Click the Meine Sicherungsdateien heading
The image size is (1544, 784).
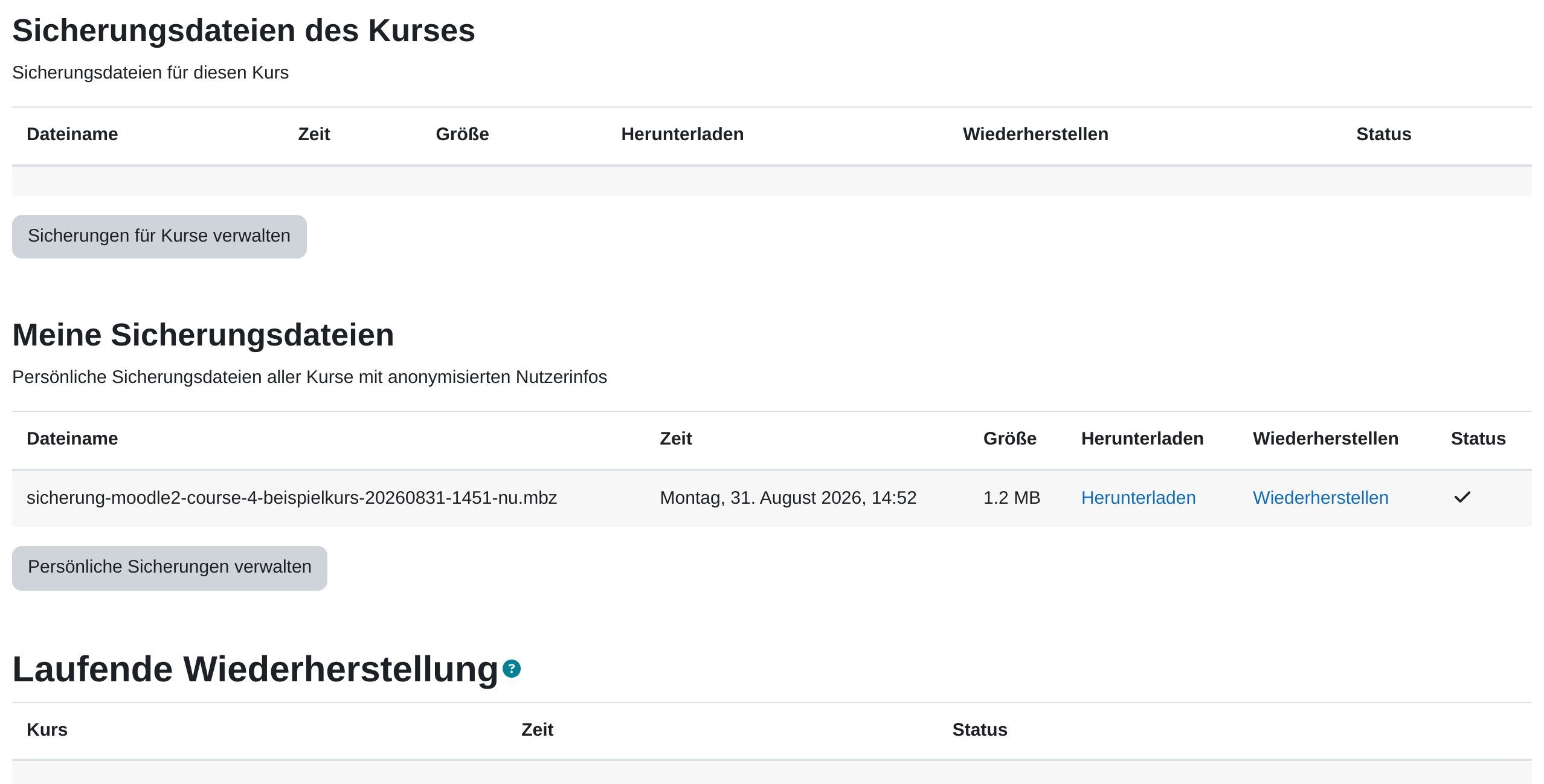click(203, 335)
